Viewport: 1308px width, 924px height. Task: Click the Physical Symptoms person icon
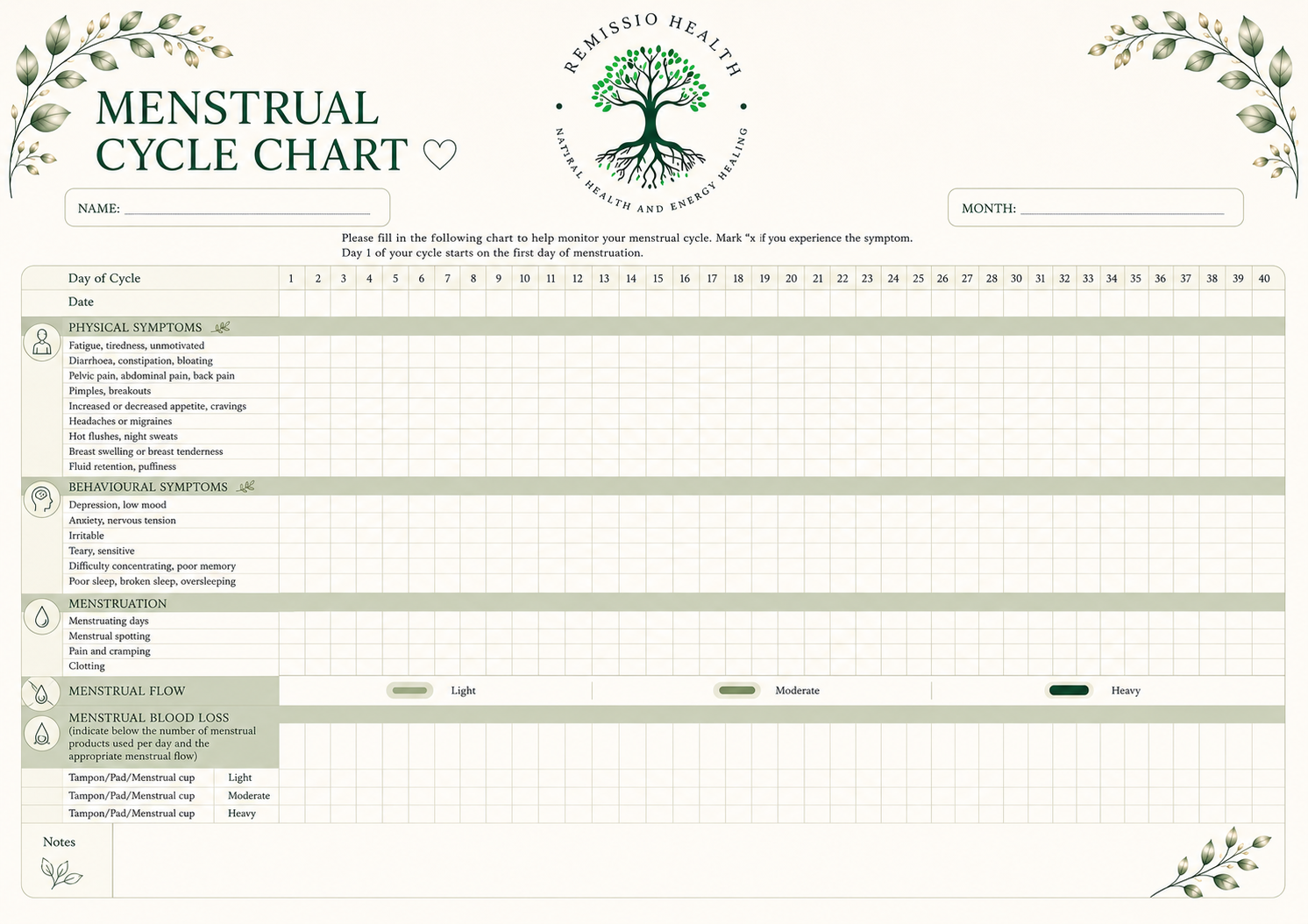pyautogui.click(x=41, y=342)
